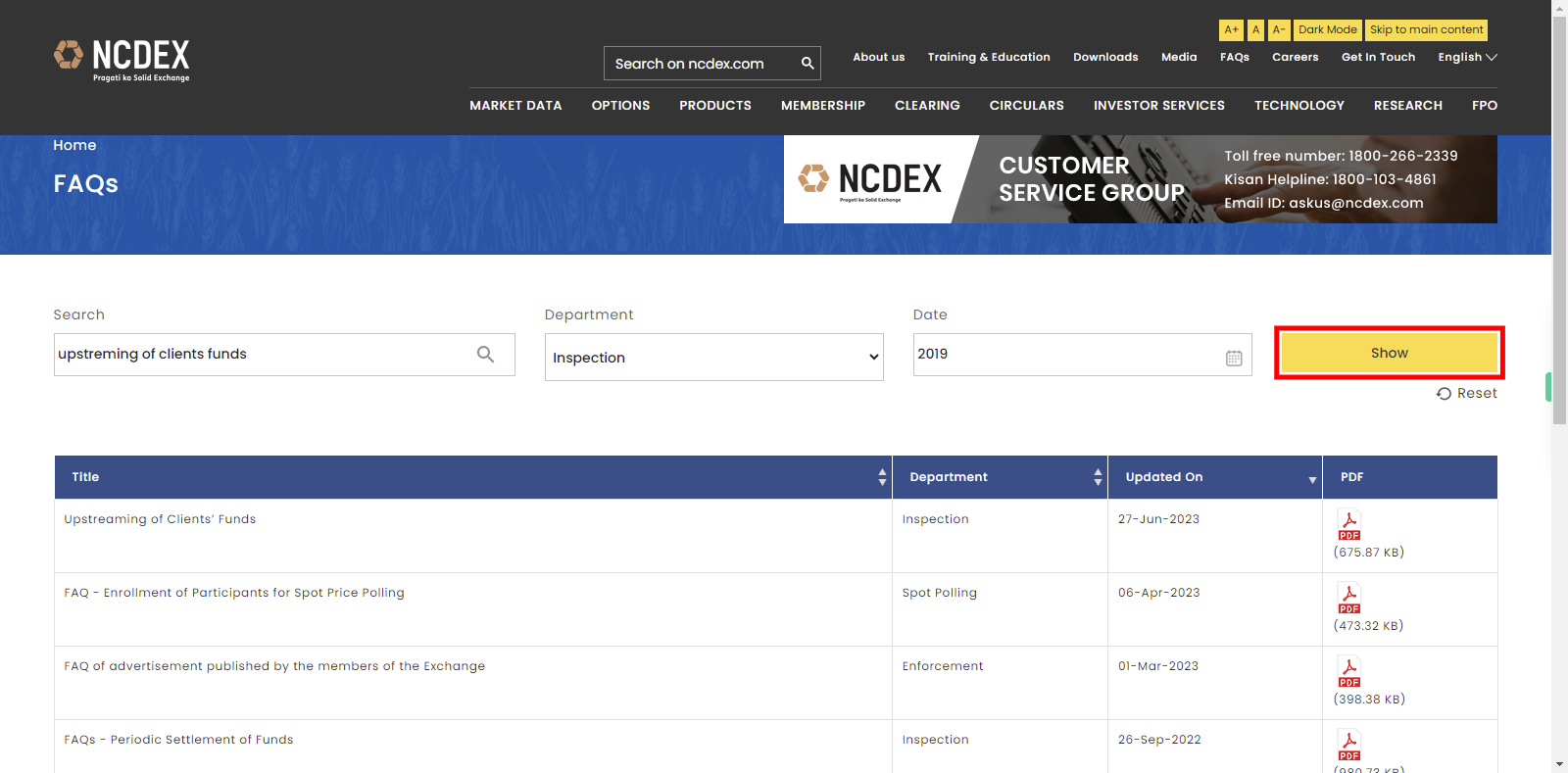The image size is (1568, 773).
Task: Open the Department dropdown showing Inspection
Action: (x=713, y=358)
